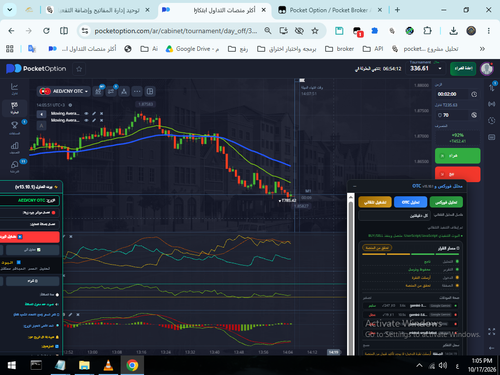Open the Google Drive bookmark
Screen dimensions: 500x375
(x=193, y=49)
